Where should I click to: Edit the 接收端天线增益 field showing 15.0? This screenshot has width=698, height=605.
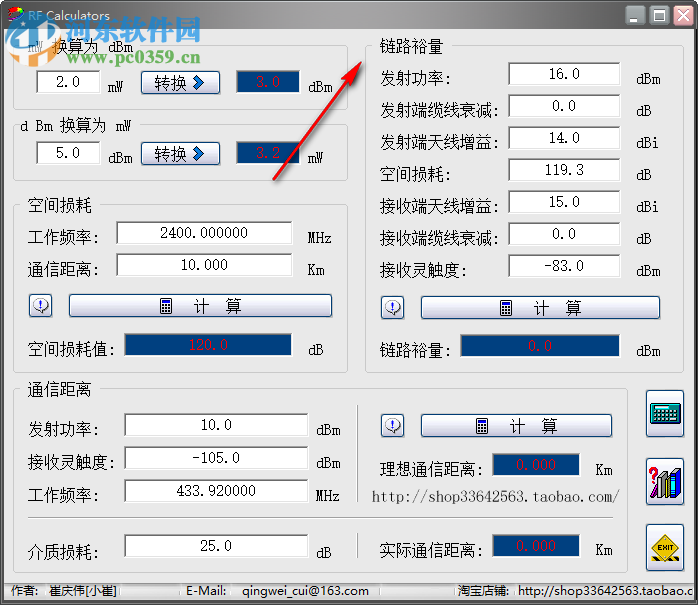click(x=564, y=202)
